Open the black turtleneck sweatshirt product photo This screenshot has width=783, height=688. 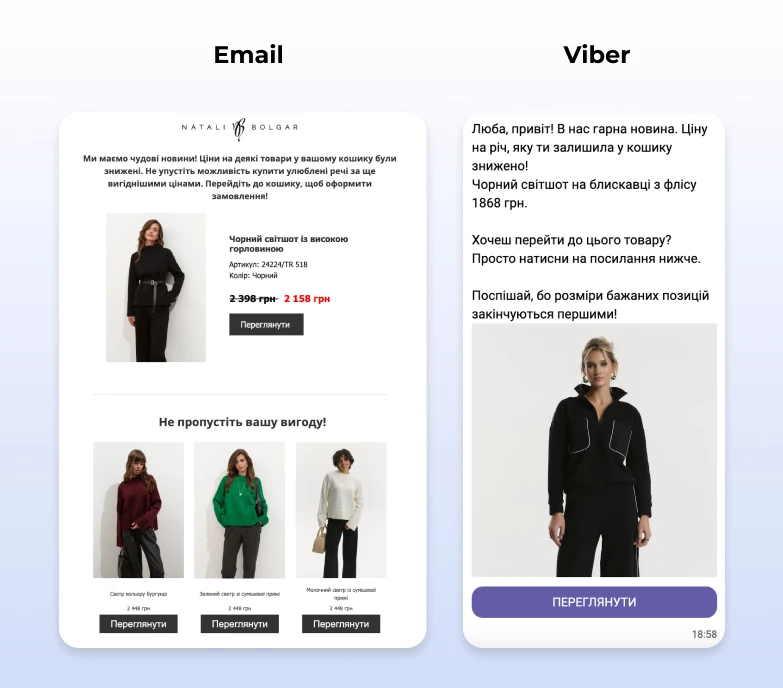[156, 288]
